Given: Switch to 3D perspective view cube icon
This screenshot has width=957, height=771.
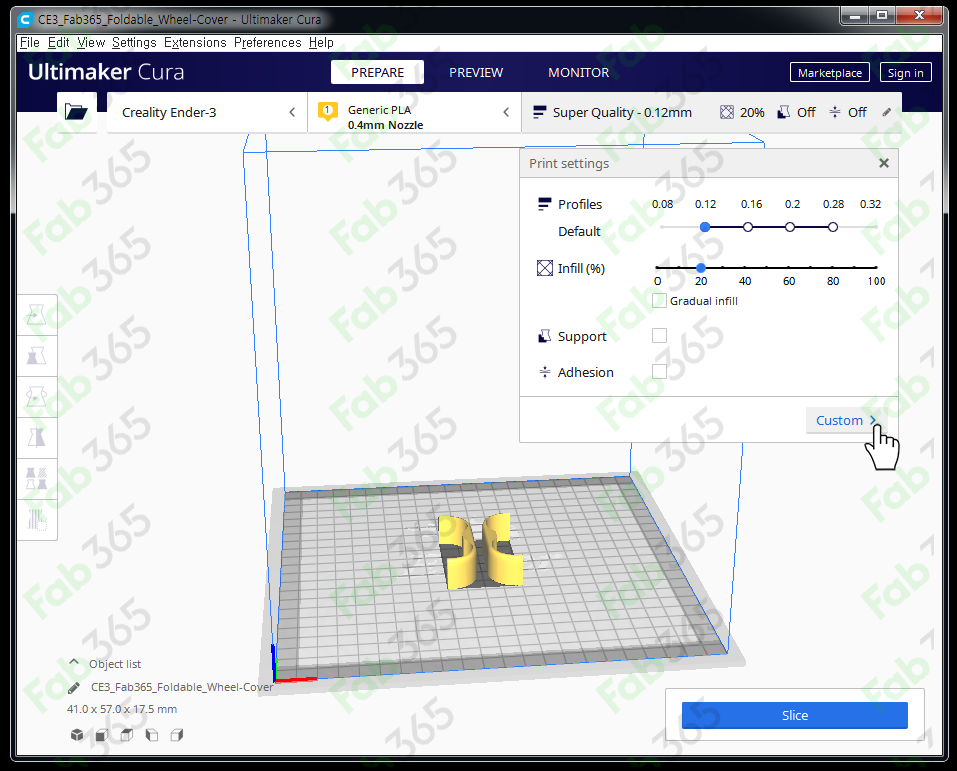Looking at the screenshot, I should tap(77, 734).
